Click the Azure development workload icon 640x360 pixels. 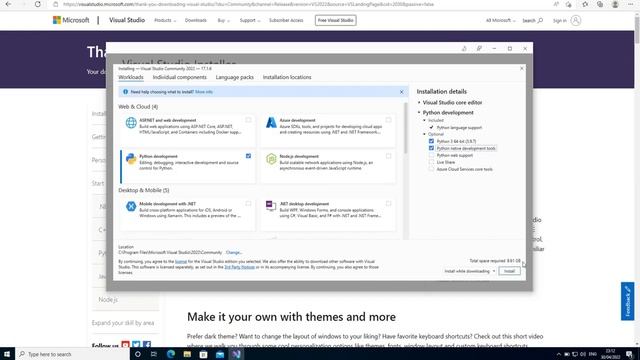click(x=271, y=122)
